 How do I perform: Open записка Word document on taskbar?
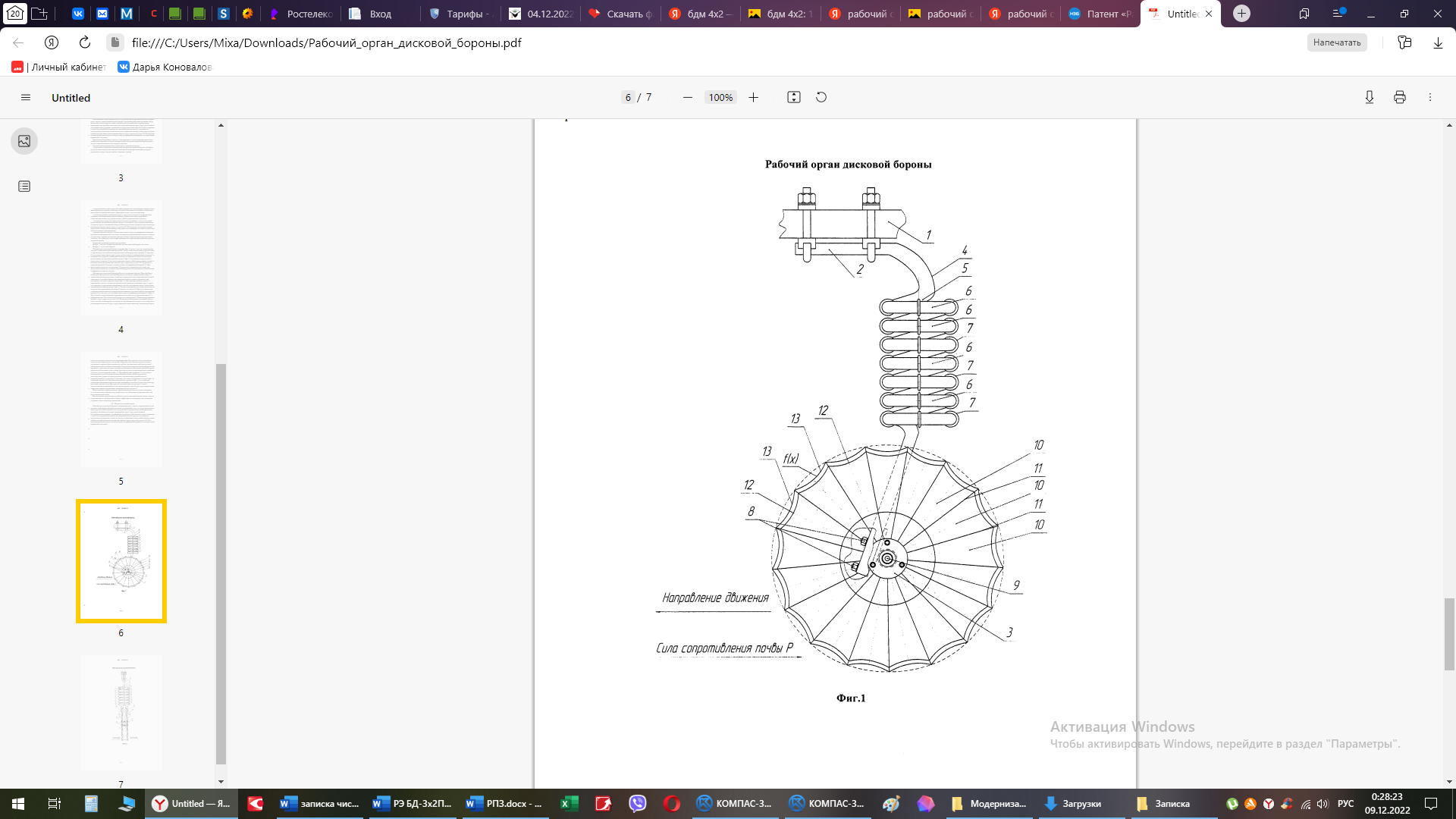[320, 804]
